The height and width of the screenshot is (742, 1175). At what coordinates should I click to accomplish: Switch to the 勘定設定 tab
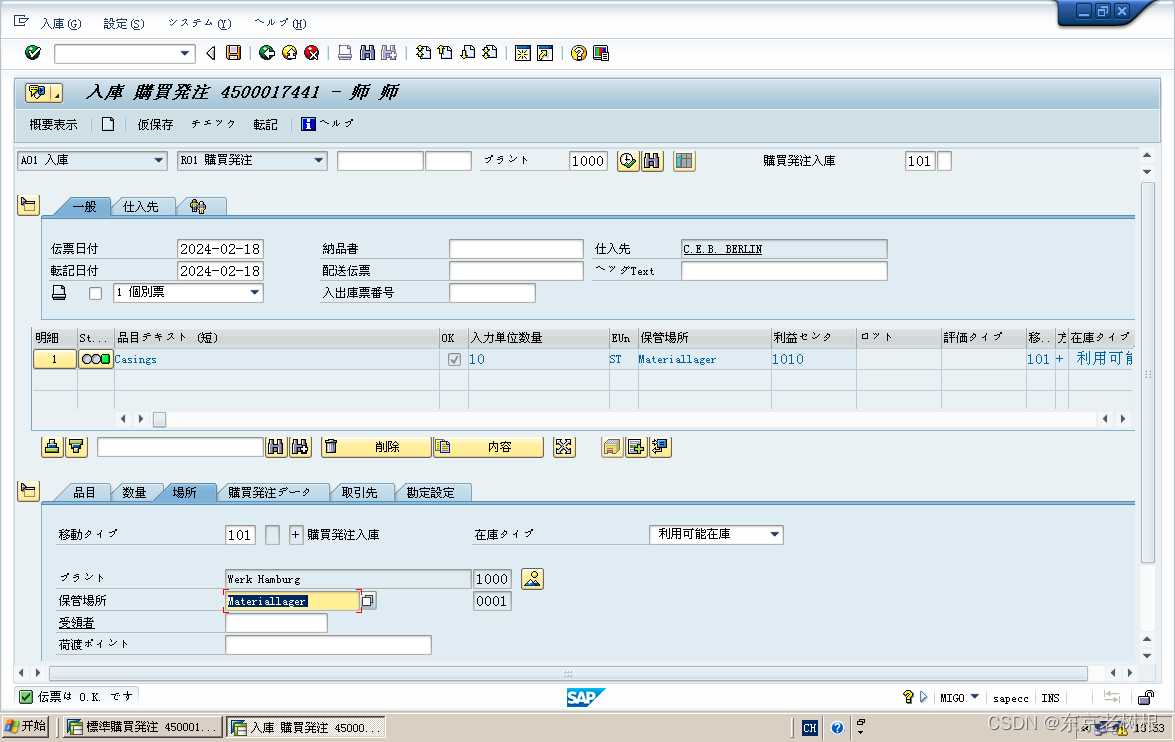[430, 492]
